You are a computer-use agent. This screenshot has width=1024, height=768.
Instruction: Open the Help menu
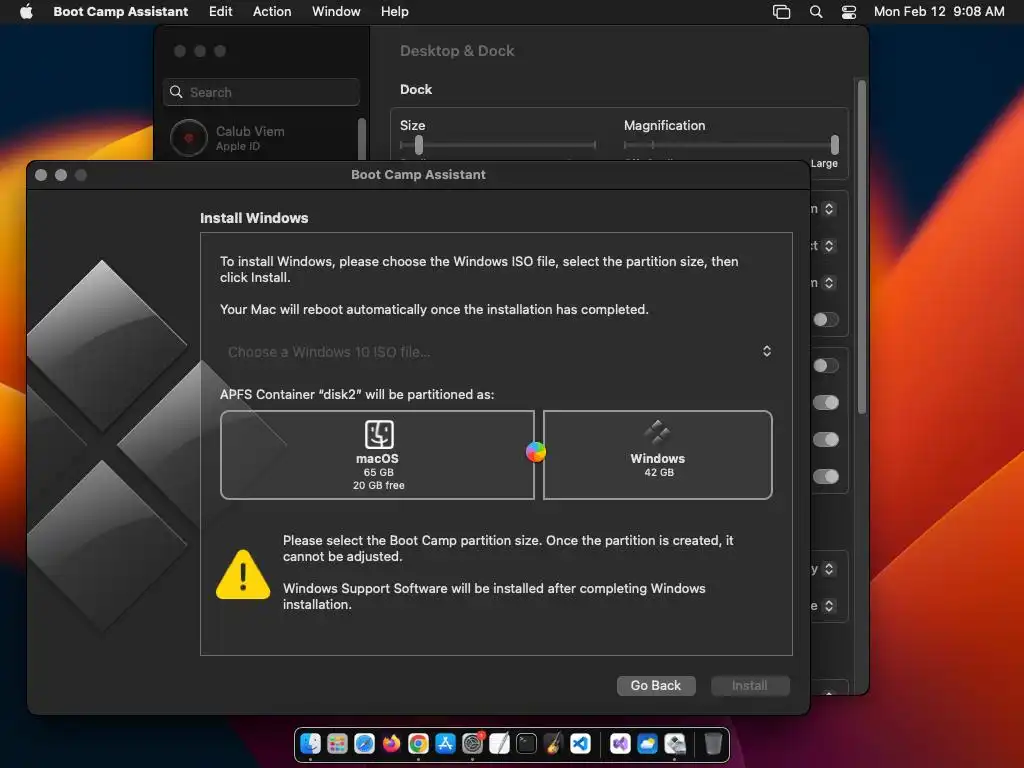point(394,11)
